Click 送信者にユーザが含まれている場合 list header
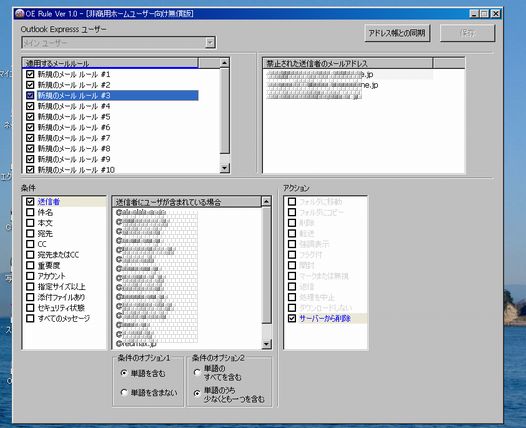The height and width of the screenshot is (428, 526). click(x=187, y=202)
